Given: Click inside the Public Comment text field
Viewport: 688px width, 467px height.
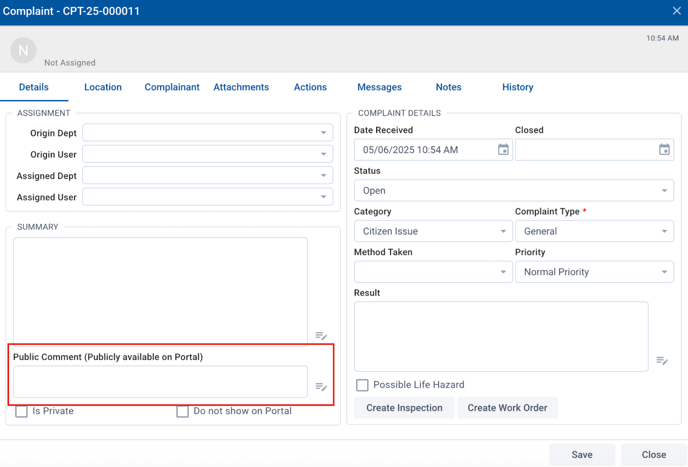Looking at the screenshot, I should tap(160, 381).
